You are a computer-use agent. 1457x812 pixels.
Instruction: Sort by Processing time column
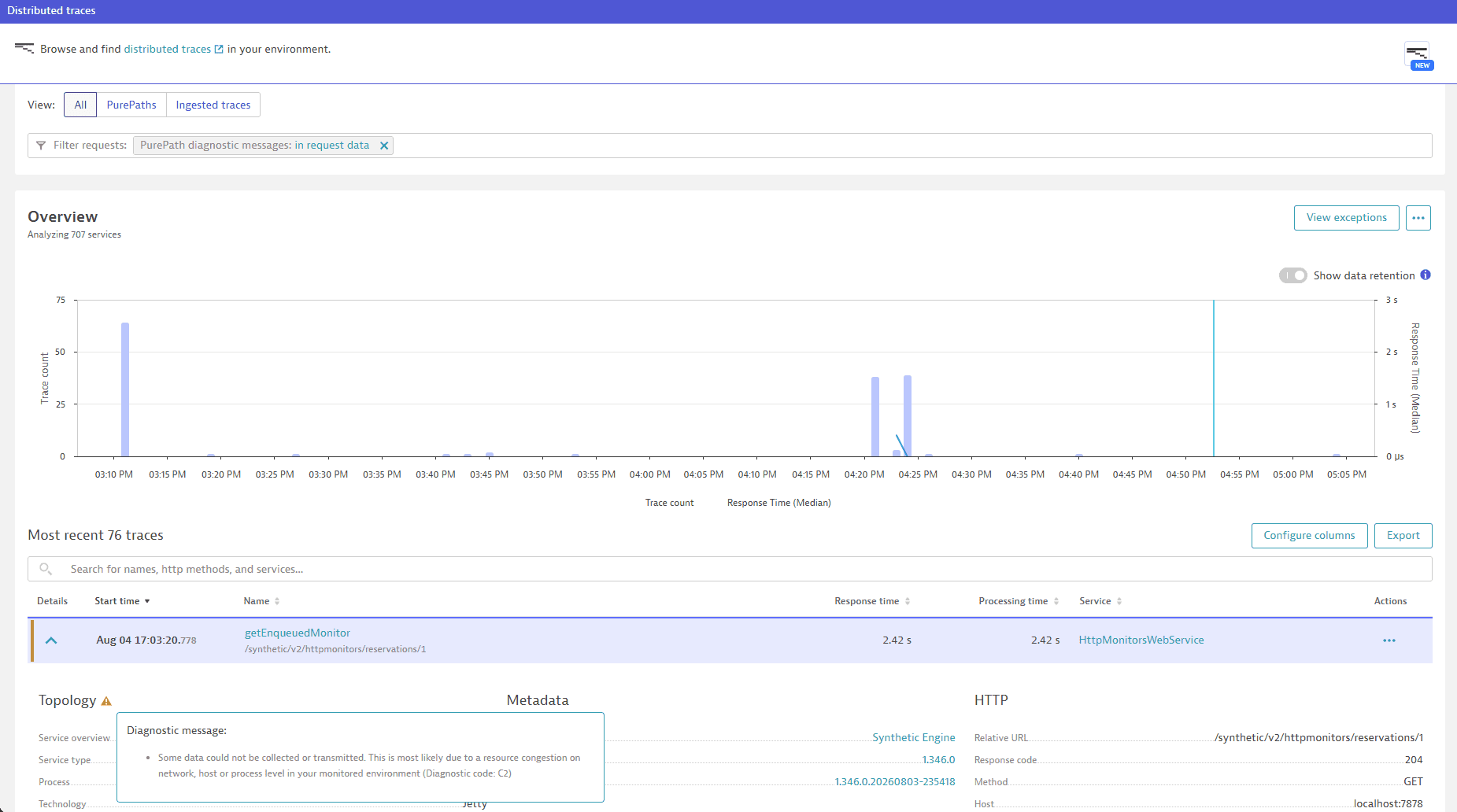(1019, 601)
